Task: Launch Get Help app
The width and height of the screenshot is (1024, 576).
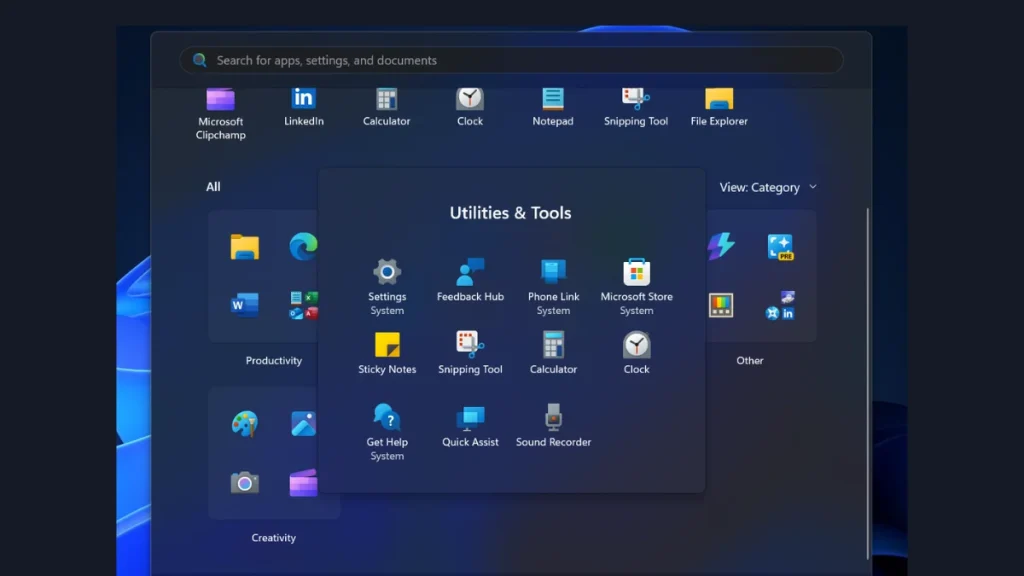Action: 387,432
